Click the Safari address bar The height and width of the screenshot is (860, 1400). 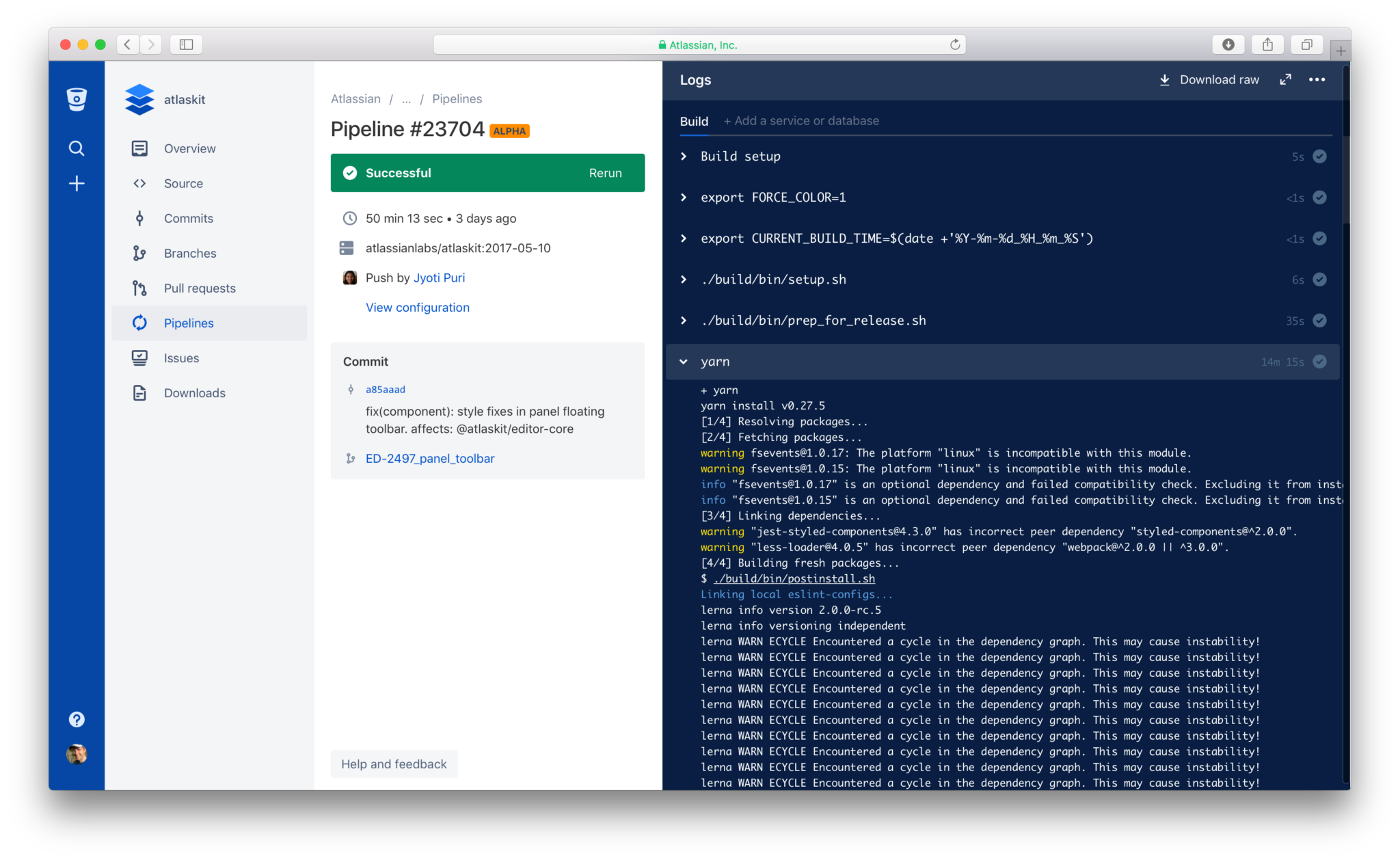(x=699, y=44)
